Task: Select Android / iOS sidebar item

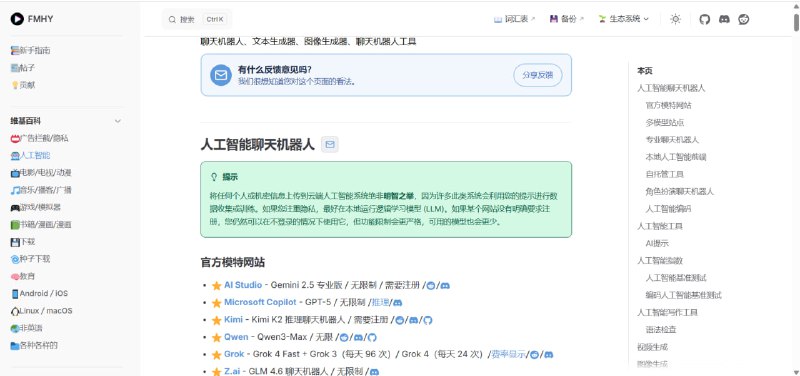Action: click(x=39, y=294)
